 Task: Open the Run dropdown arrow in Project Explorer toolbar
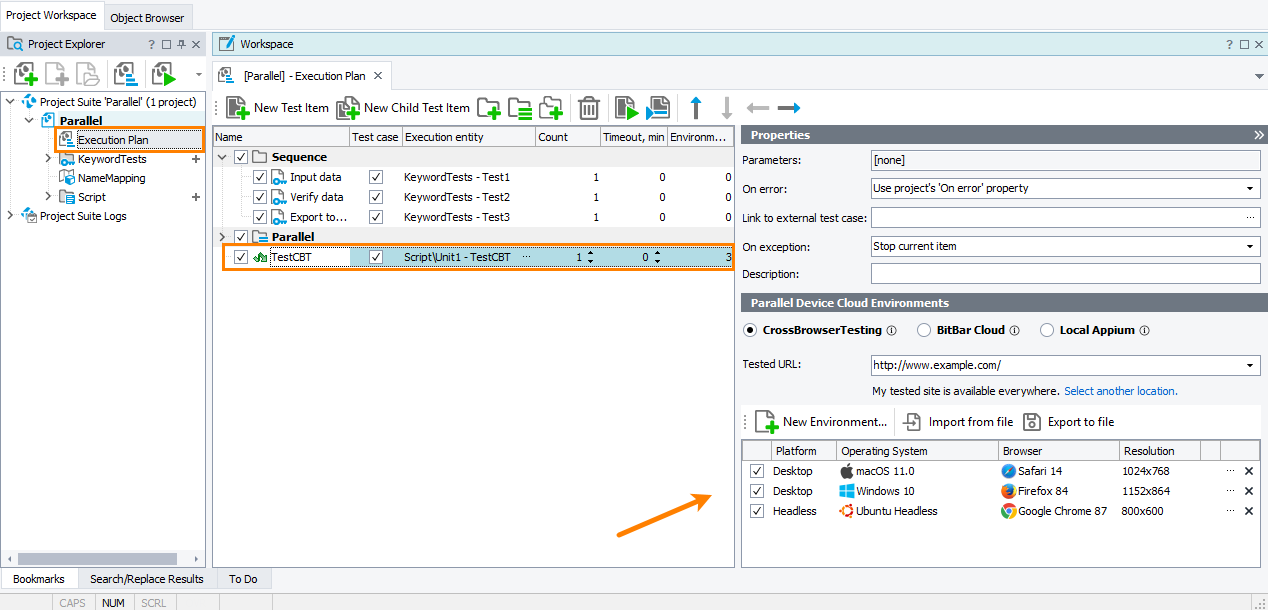(x=198, y=74)
